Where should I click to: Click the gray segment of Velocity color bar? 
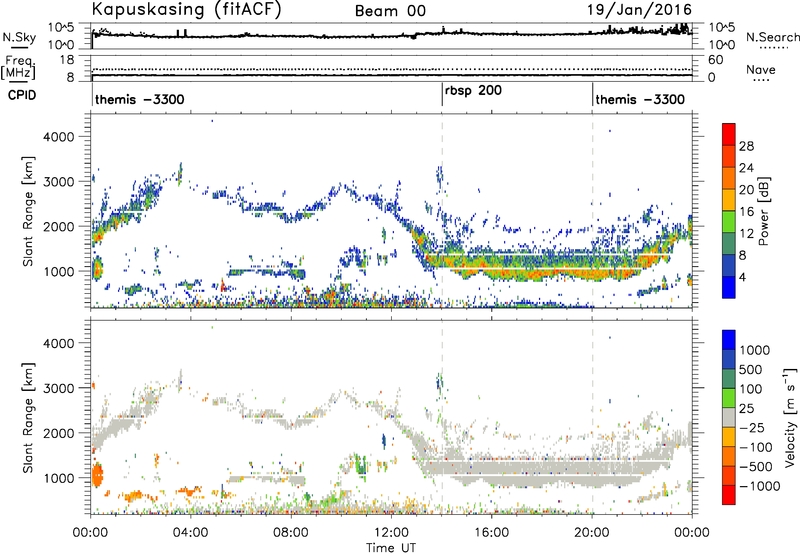coord(729,417)
